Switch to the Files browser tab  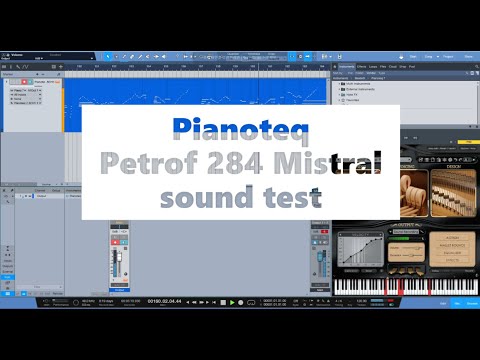(x=383, y=67)
